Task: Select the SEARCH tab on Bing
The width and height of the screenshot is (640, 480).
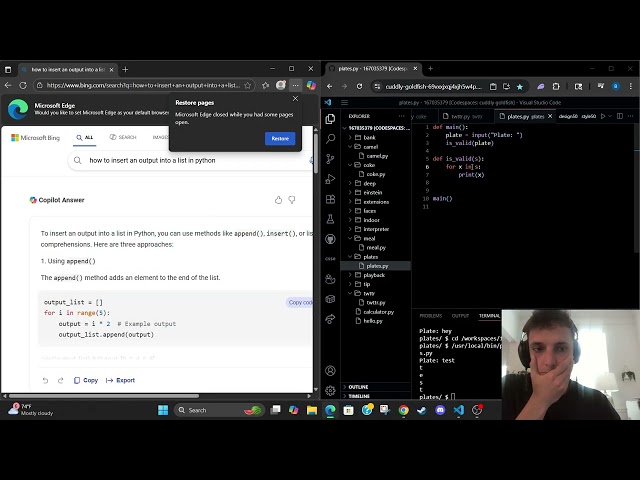Action: click(123, 138)
